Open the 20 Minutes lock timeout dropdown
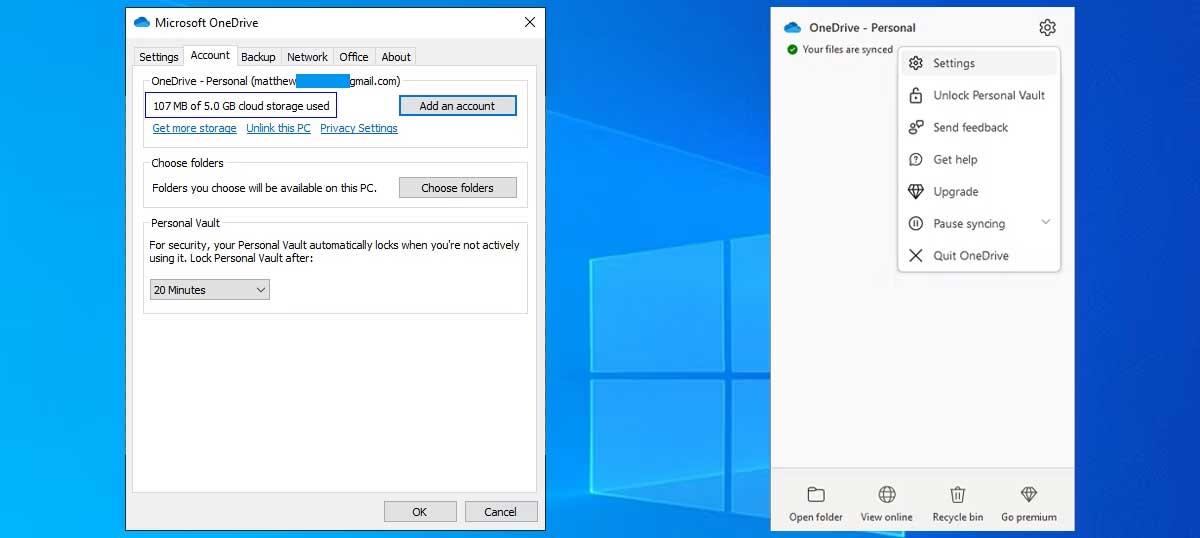The width and height of the screenshot is (1200, 538). point(210,290)
